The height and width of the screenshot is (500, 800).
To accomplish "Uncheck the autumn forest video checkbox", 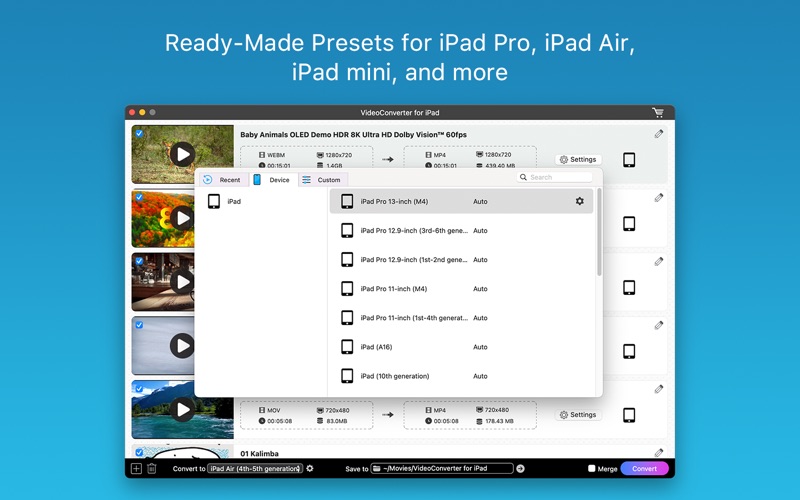I will coord(139,197).
